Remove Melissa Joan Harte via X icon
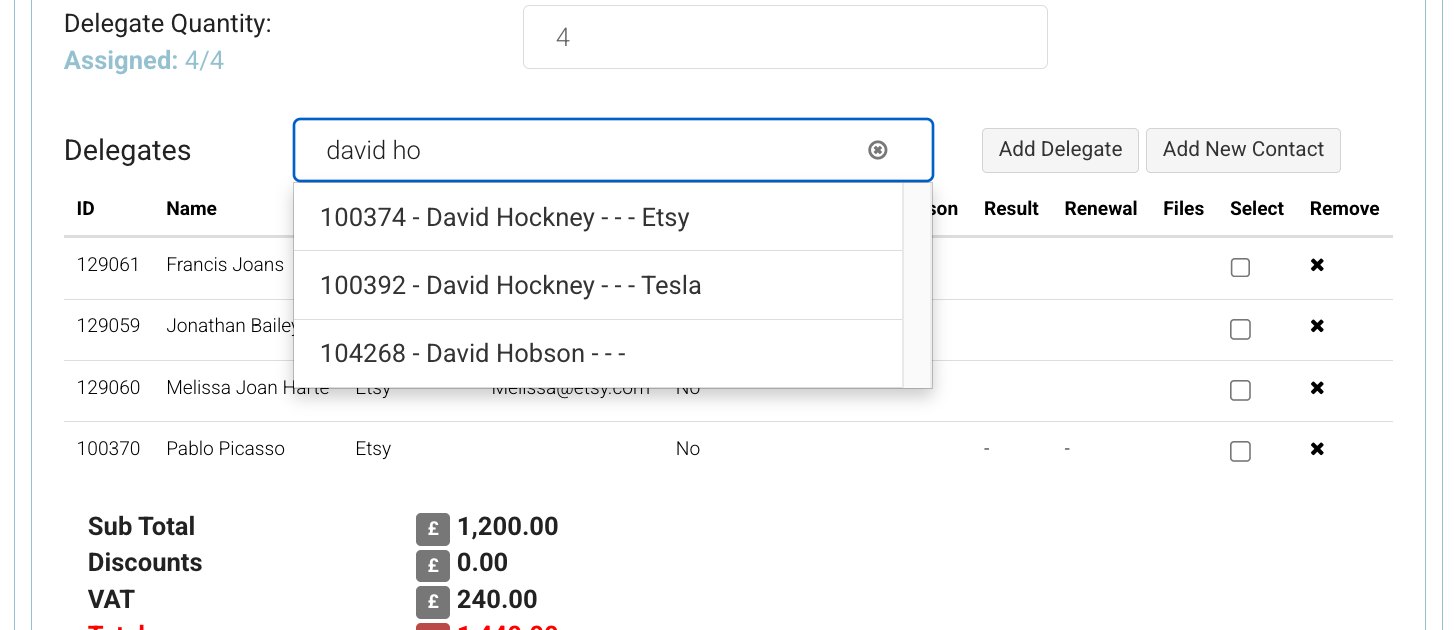This screenshot has width=1454, height=630. pos(1317,389)
